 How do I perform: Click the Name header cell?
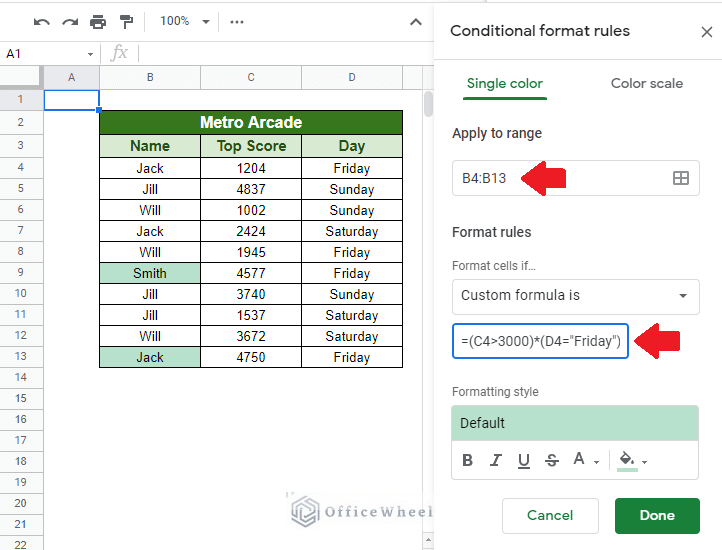(x=150, y=146)
